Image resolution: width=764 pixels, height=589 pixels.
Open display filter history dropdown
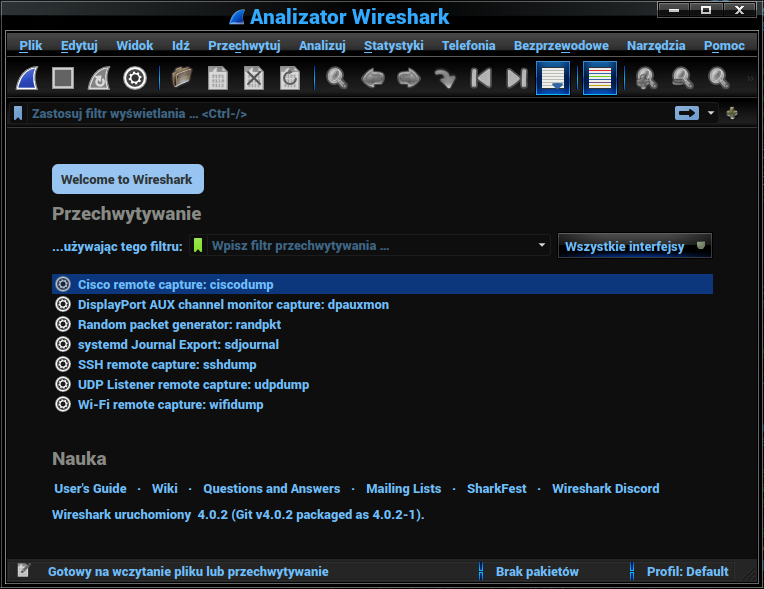[x=711, y=113]
